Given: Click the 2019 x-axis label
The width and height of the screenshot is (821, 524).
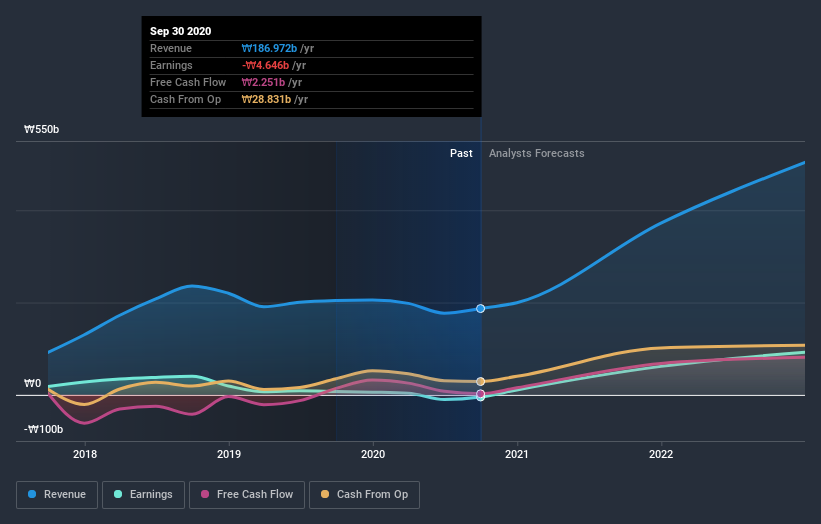Looking at the screenshot, I should pyautogui.click(x=229, y=454).
